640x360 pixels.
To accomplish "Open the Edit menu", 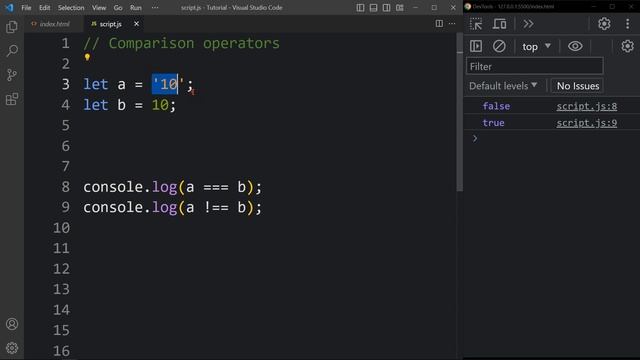I will tap(44, 8).
